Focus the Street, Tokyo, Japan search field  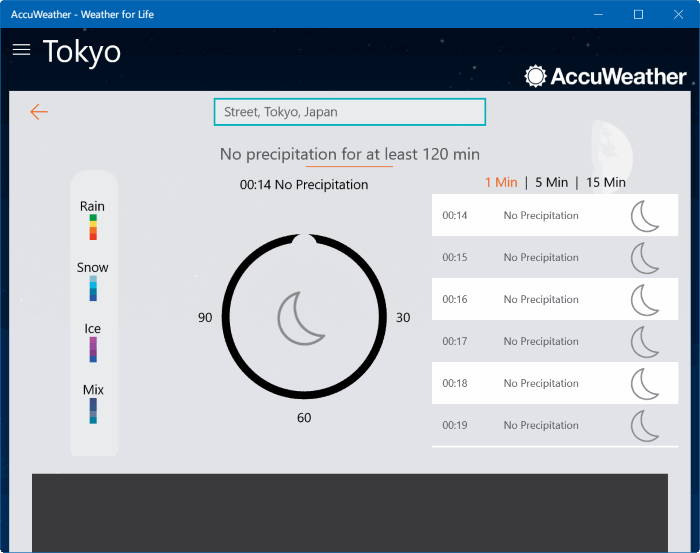350,112
